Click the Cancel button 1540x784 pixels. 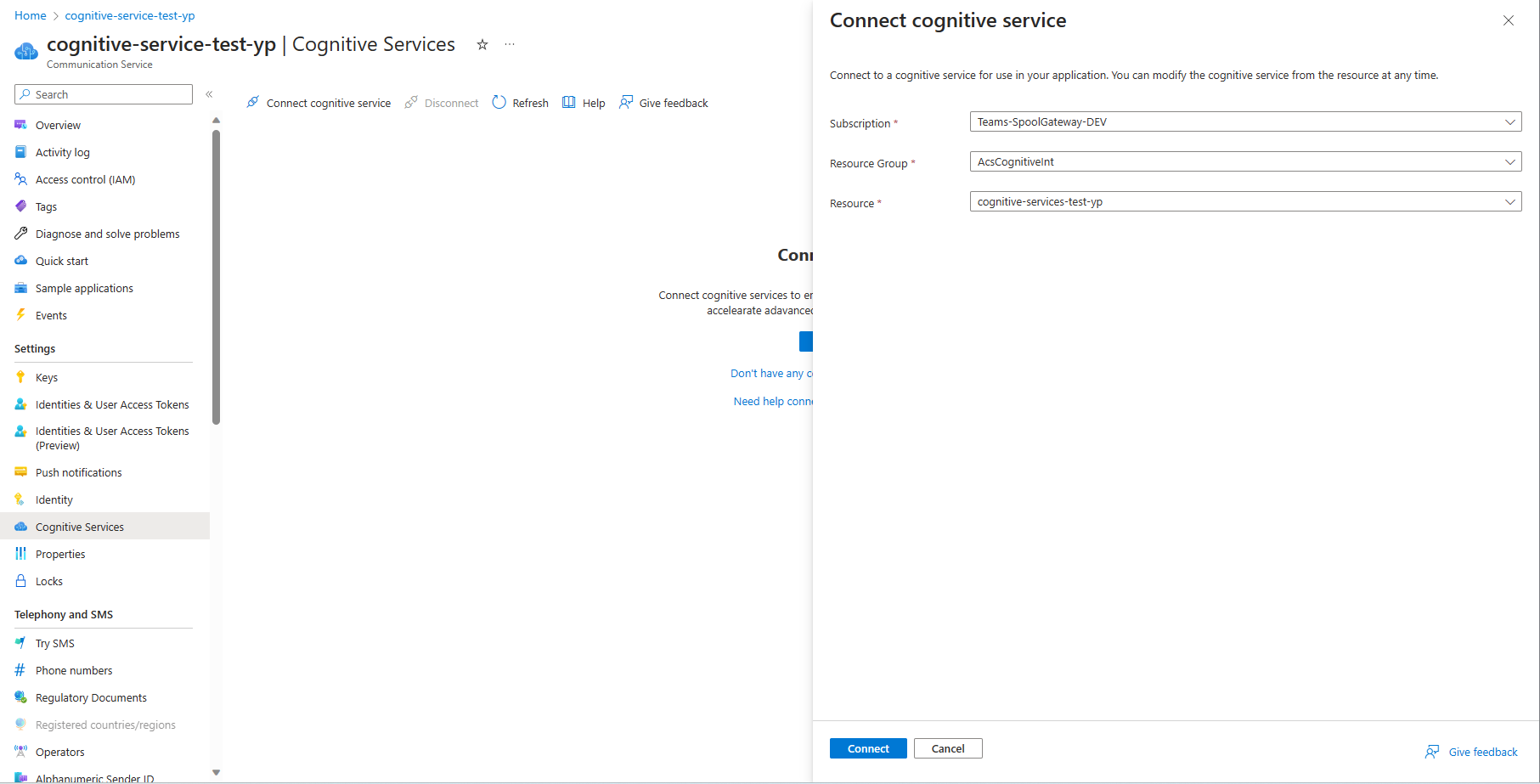click(948, 749)
